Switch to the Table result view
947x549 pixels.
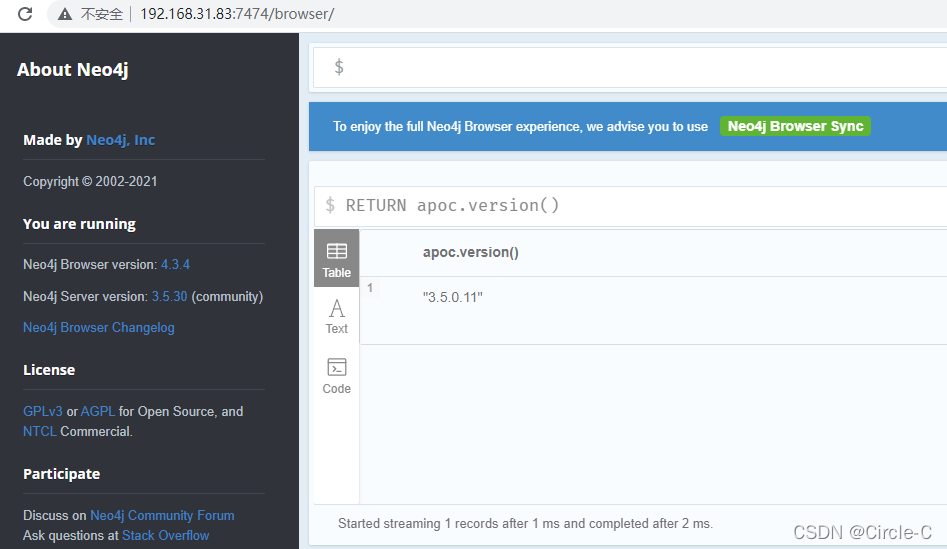pyautogui.click(x=336, y=258)
